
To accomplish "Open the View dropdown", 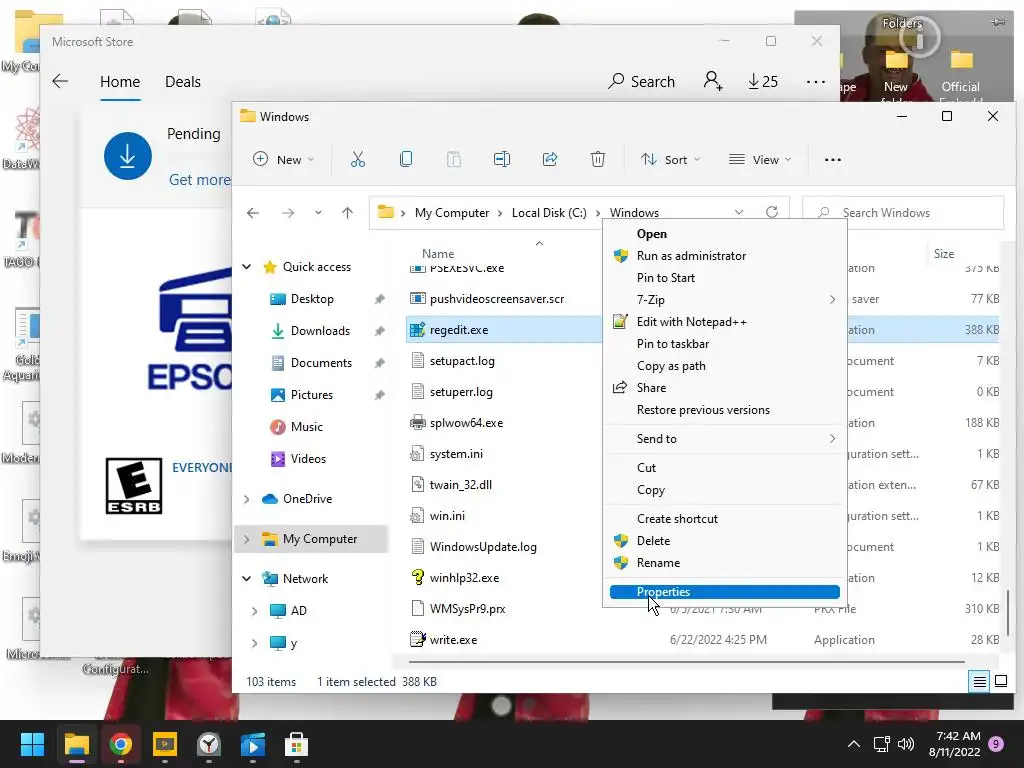I will pos(760,159).
